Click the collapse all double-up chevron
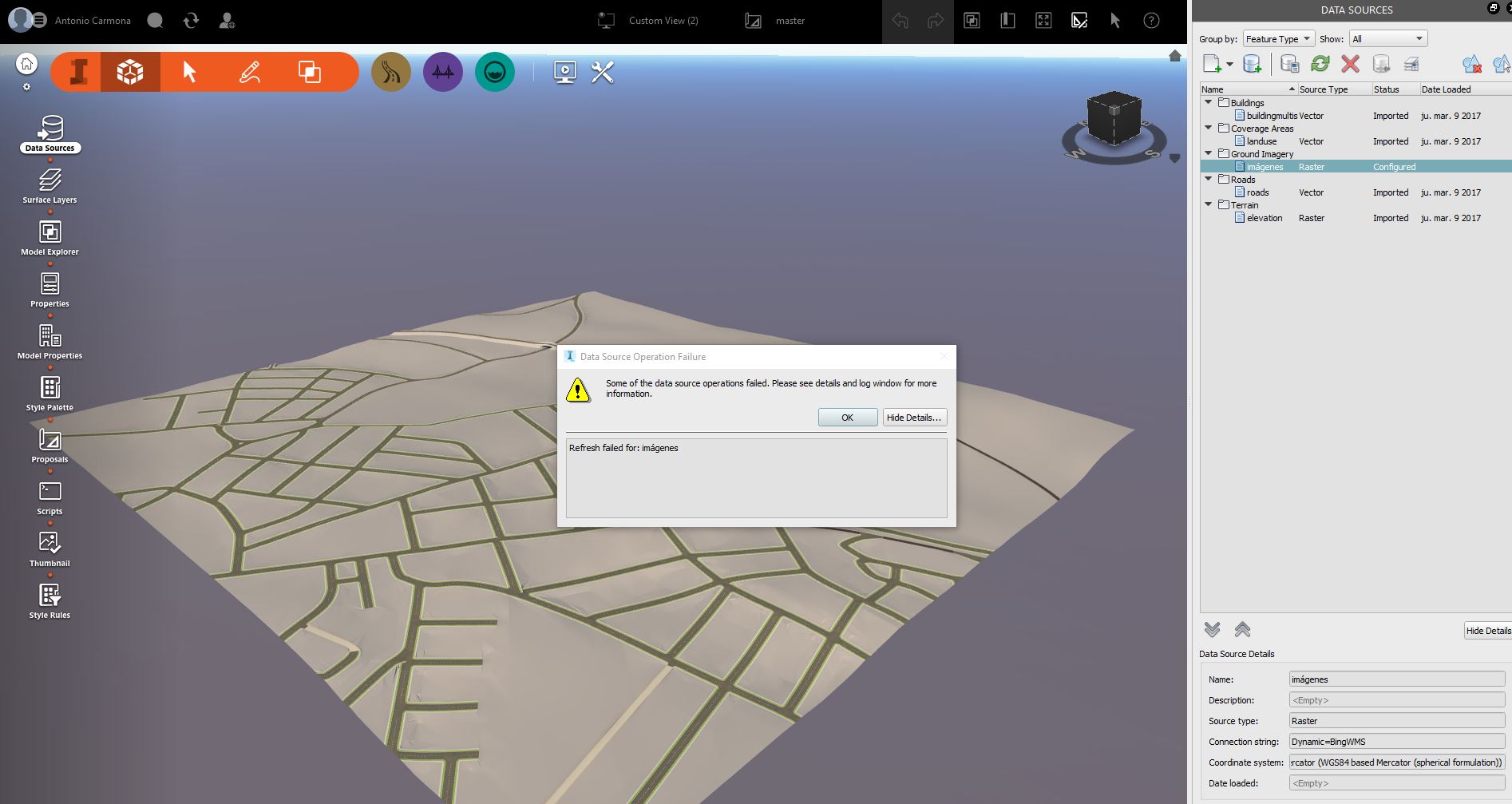This screenshot has height=804, width=1512. pos(1242,630)
